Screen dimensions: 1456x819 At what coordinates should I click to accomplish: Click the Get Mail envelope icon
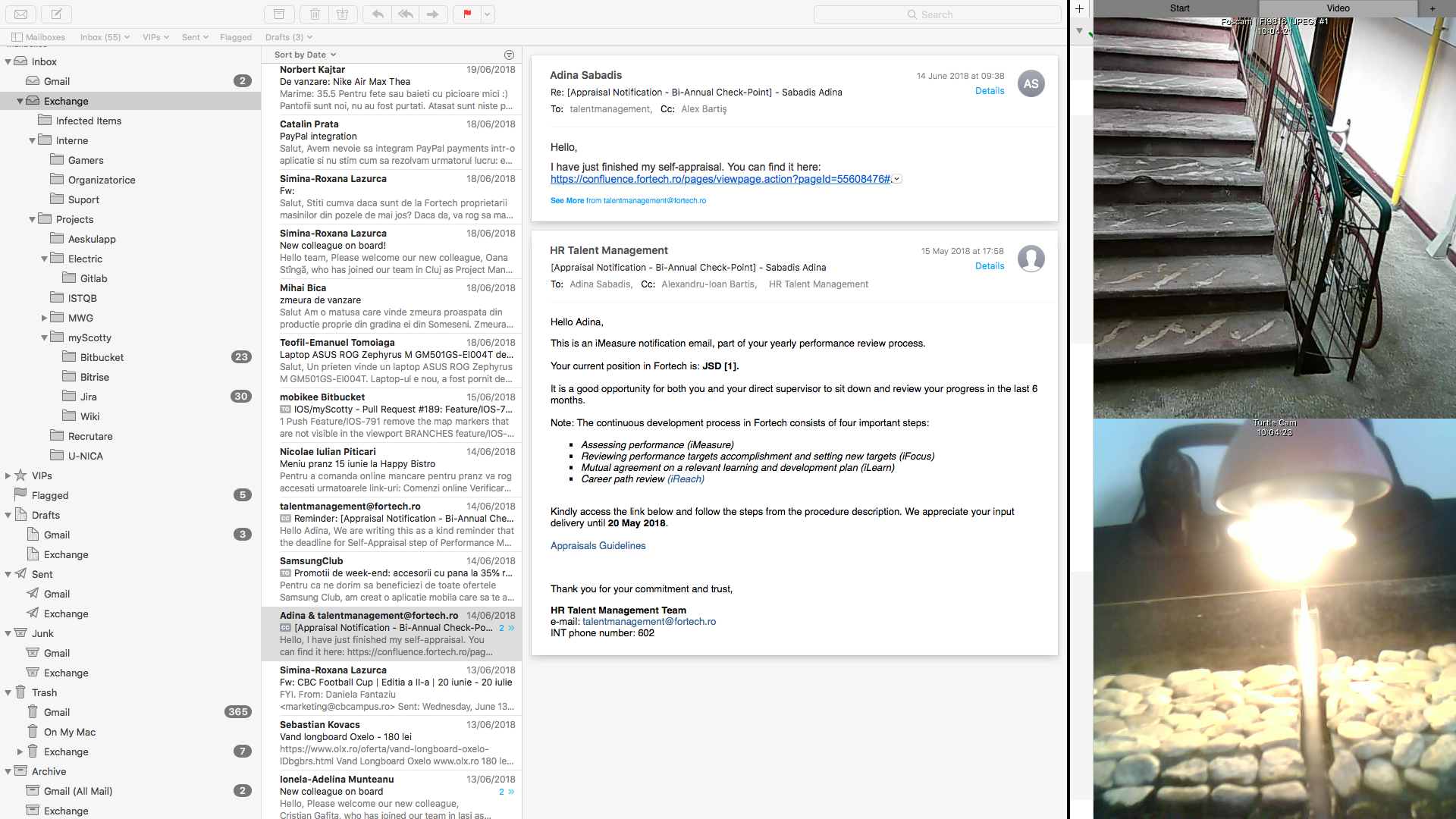pos(20,14)
